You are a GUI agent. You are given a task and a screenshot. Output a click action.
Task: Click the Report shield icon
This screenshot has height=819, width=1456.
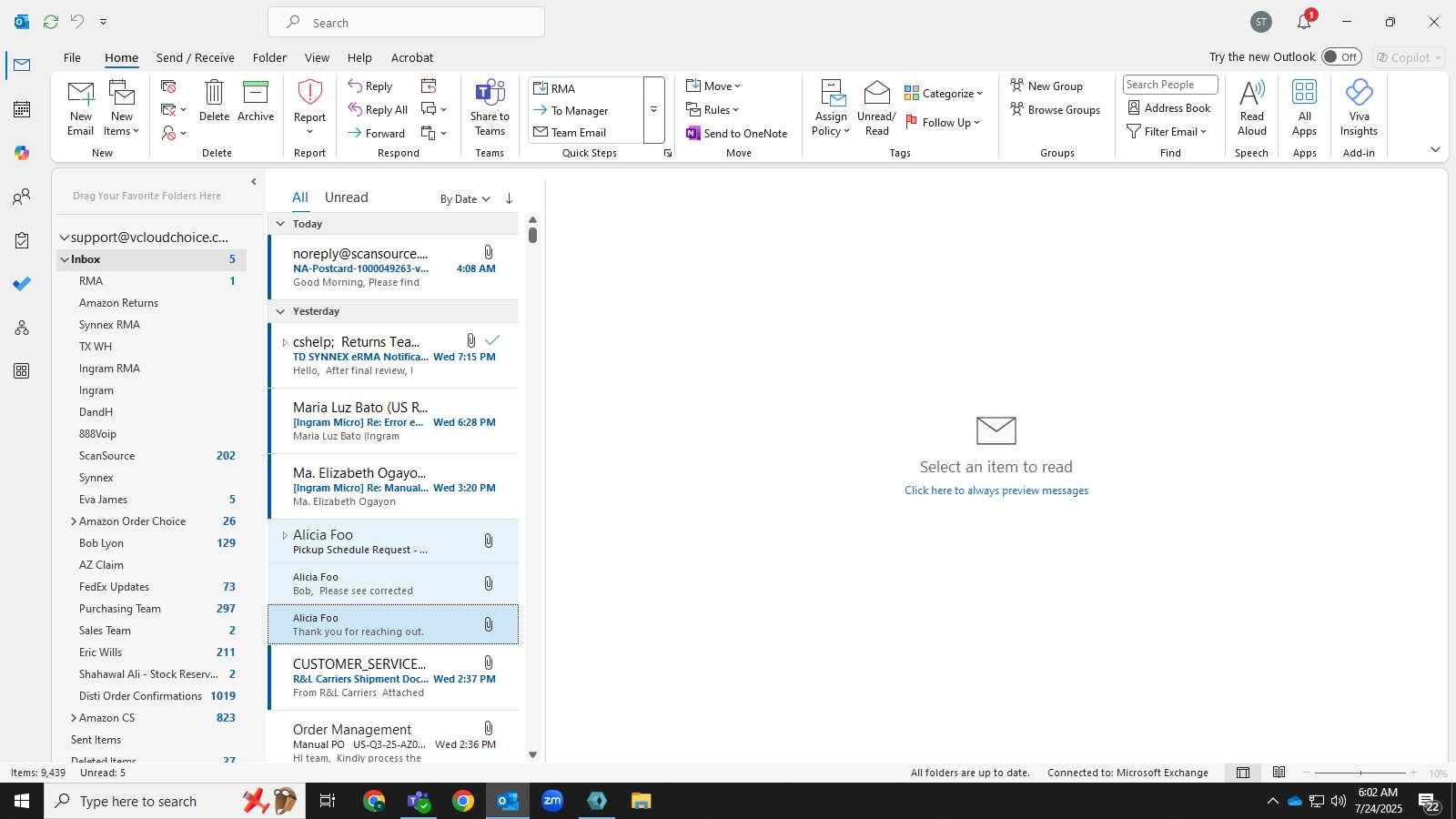tap(309, 93)
